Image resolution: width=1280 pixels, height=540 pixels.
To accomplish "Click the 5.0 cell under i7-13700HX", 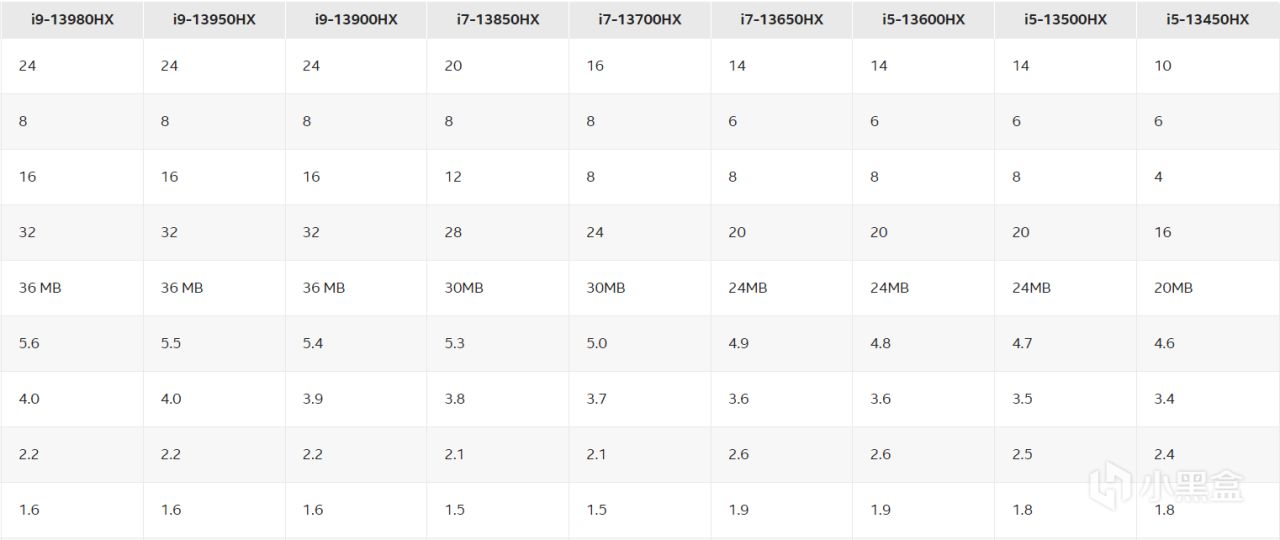I will point(640,343).
